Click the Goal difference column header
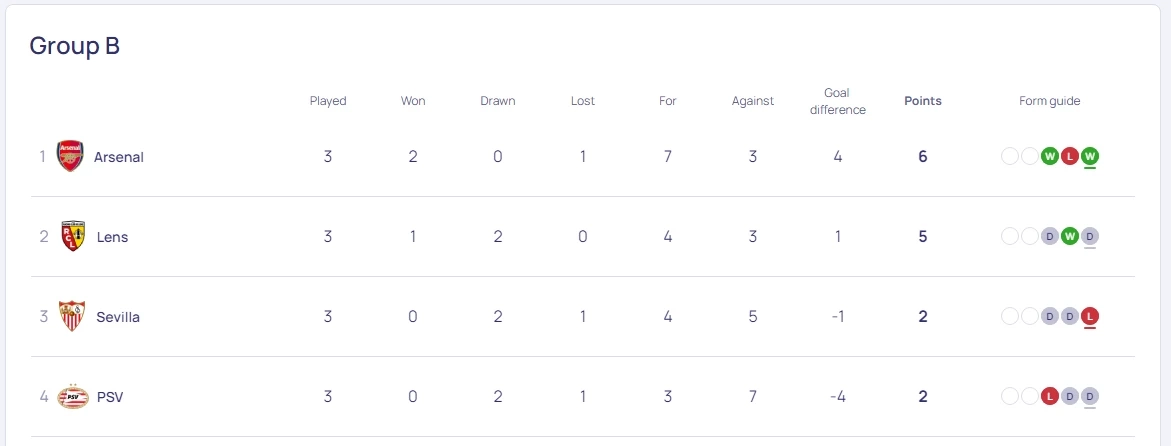1171x446 pixels. pyautogui.click(x=838, y=101)
